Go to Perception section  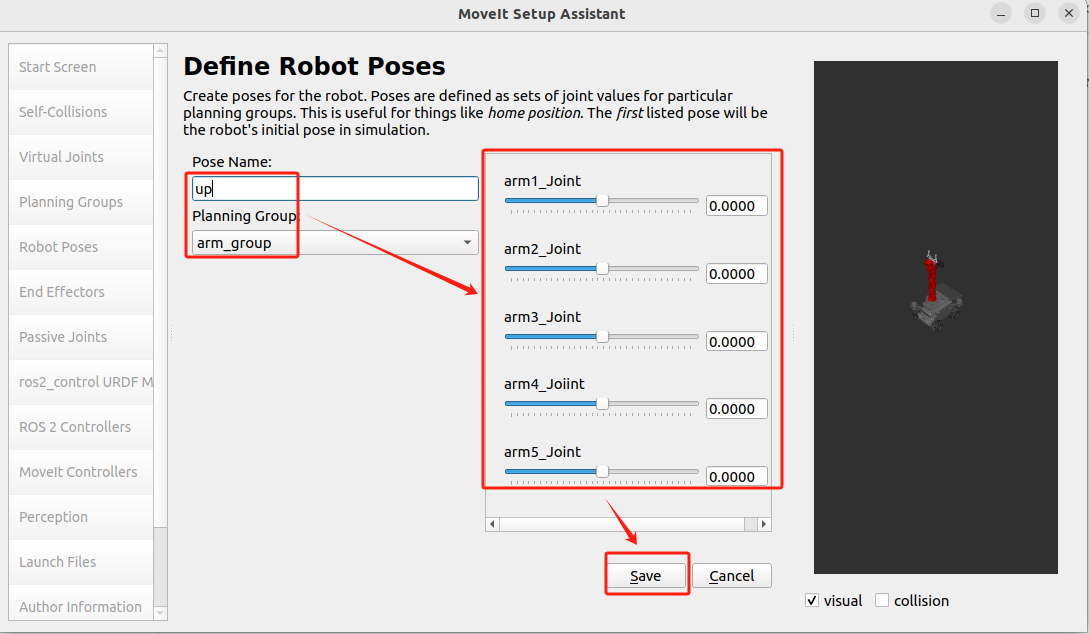coord(81,517)
